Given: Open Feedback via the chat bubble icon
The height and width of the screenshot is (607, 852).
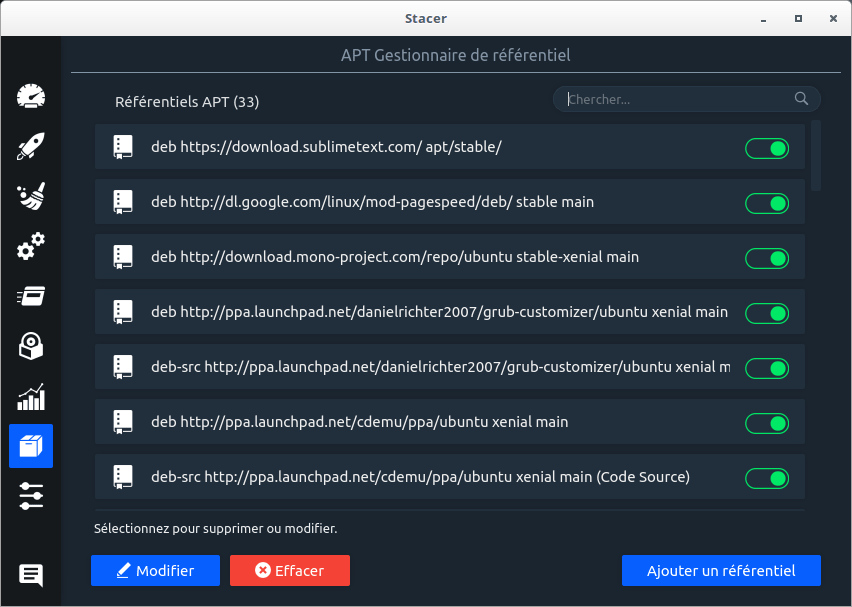Looking at the screenshot, I should 31,575.
